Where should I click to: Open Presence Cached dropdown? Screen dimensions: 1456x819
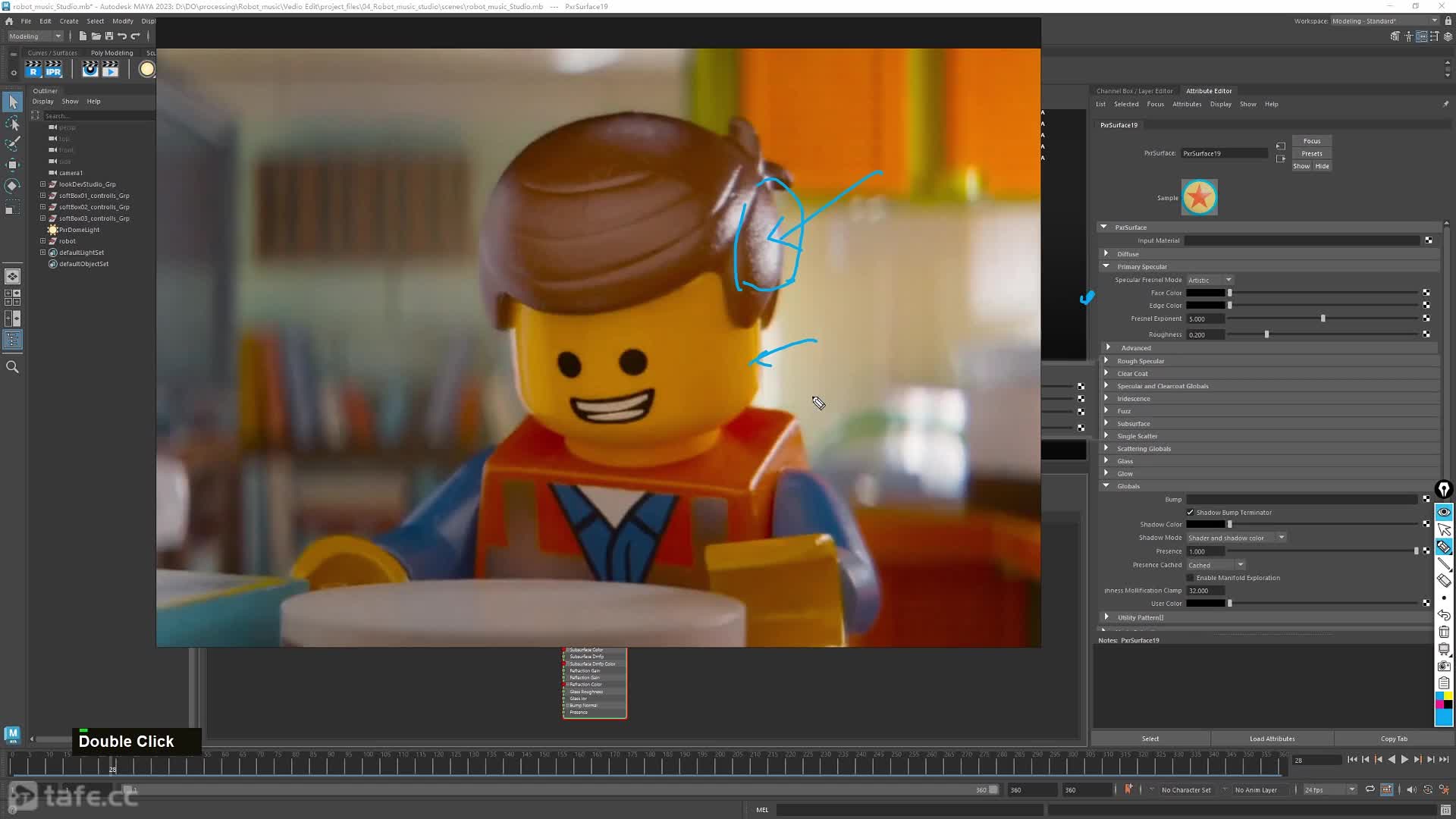1216,565
